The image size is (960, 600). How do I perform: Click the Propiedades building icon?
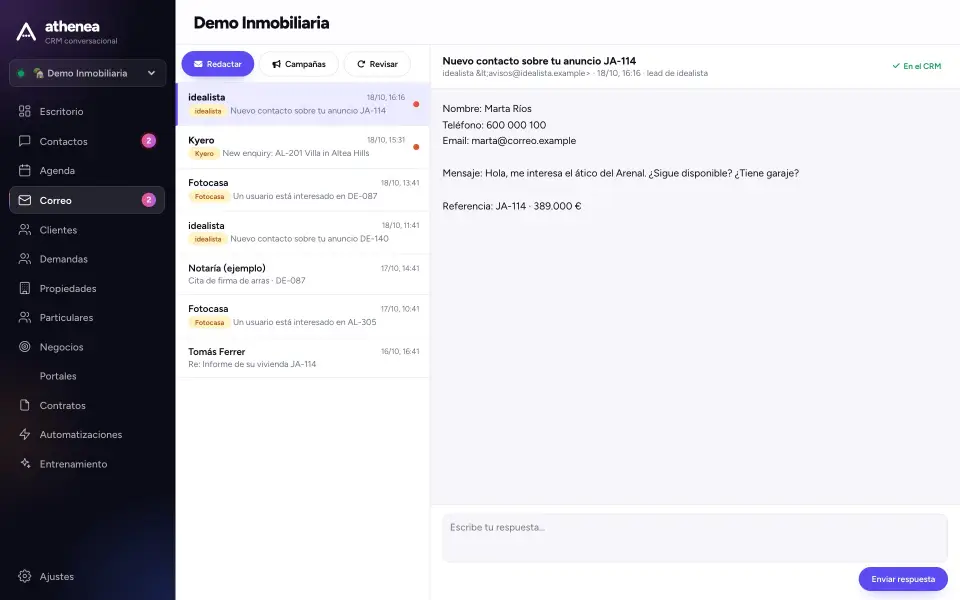pos(24,288)
